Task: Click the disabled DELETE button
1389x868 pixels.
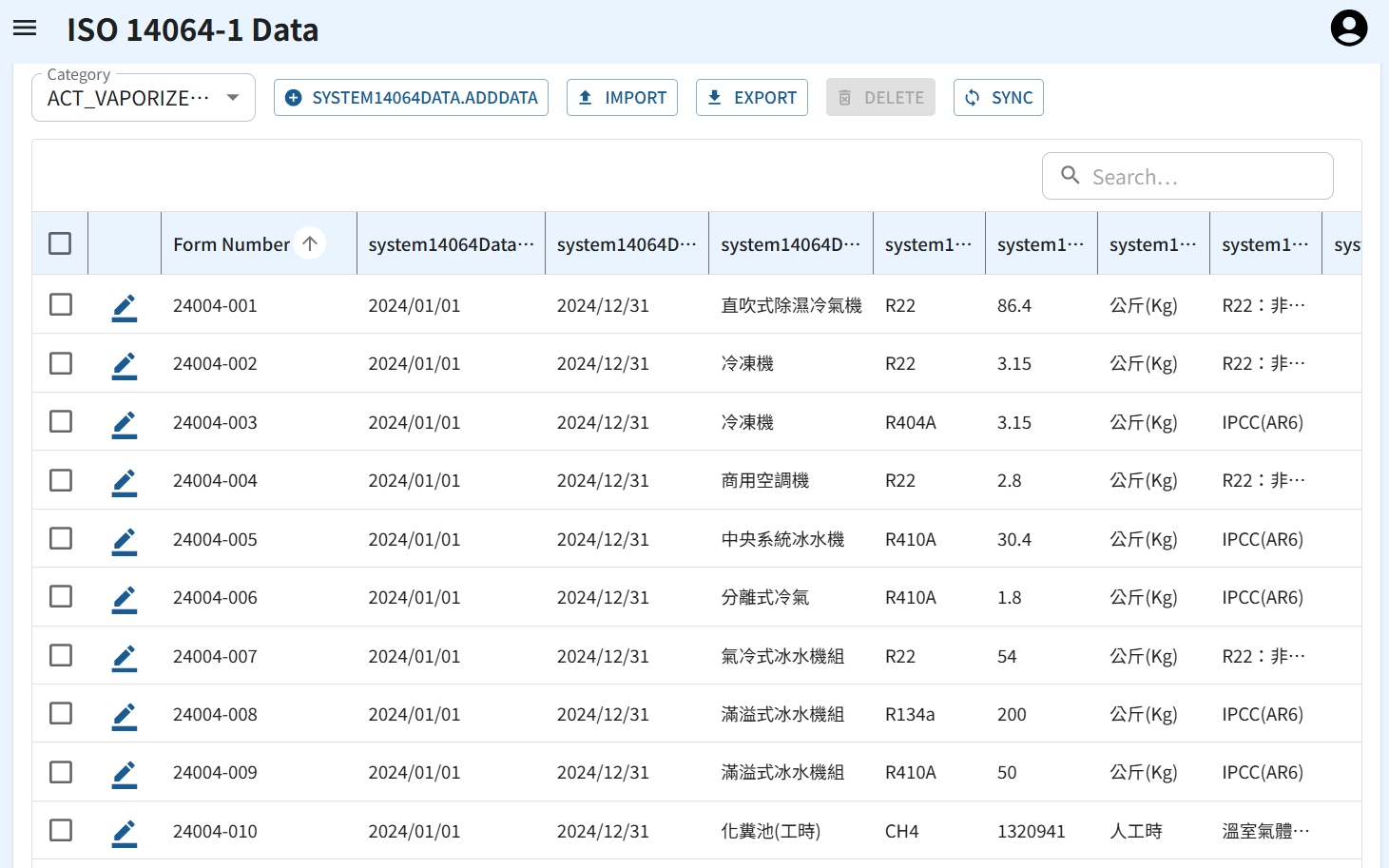Action: click(880, 98)
